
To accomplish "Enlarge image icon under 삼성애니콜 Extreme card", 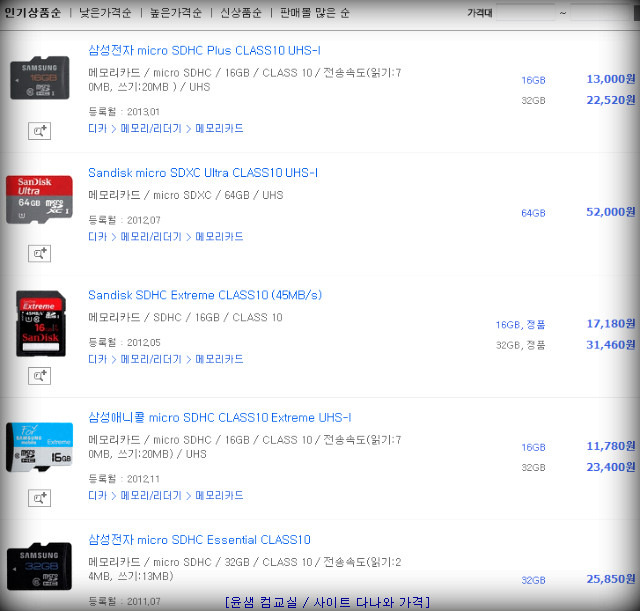I will coord(40,498).
